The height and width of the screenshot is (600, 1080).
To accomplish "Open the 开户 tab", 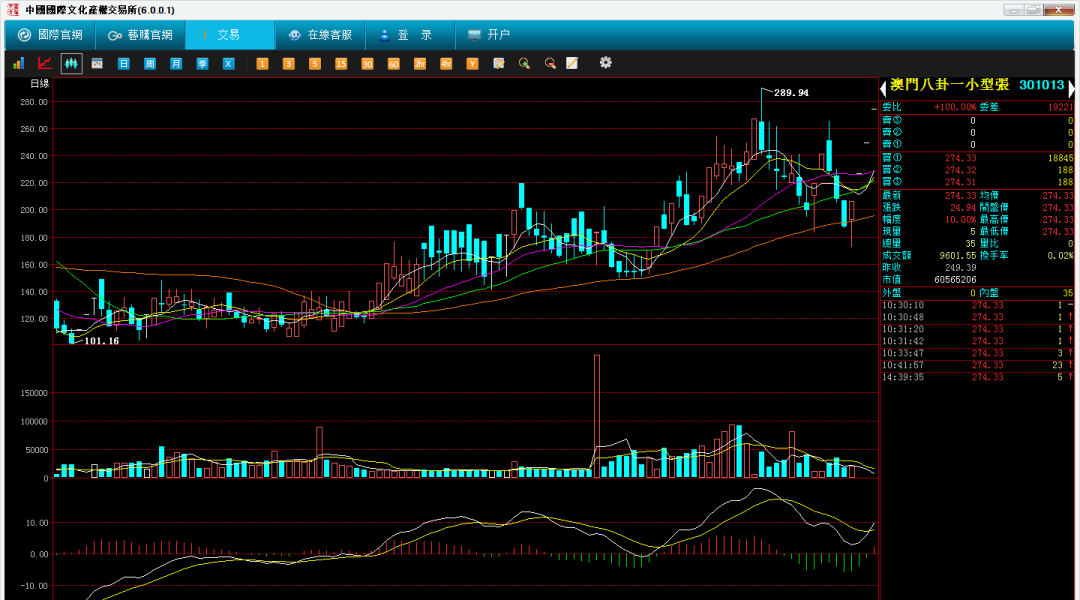I will 490,34.
